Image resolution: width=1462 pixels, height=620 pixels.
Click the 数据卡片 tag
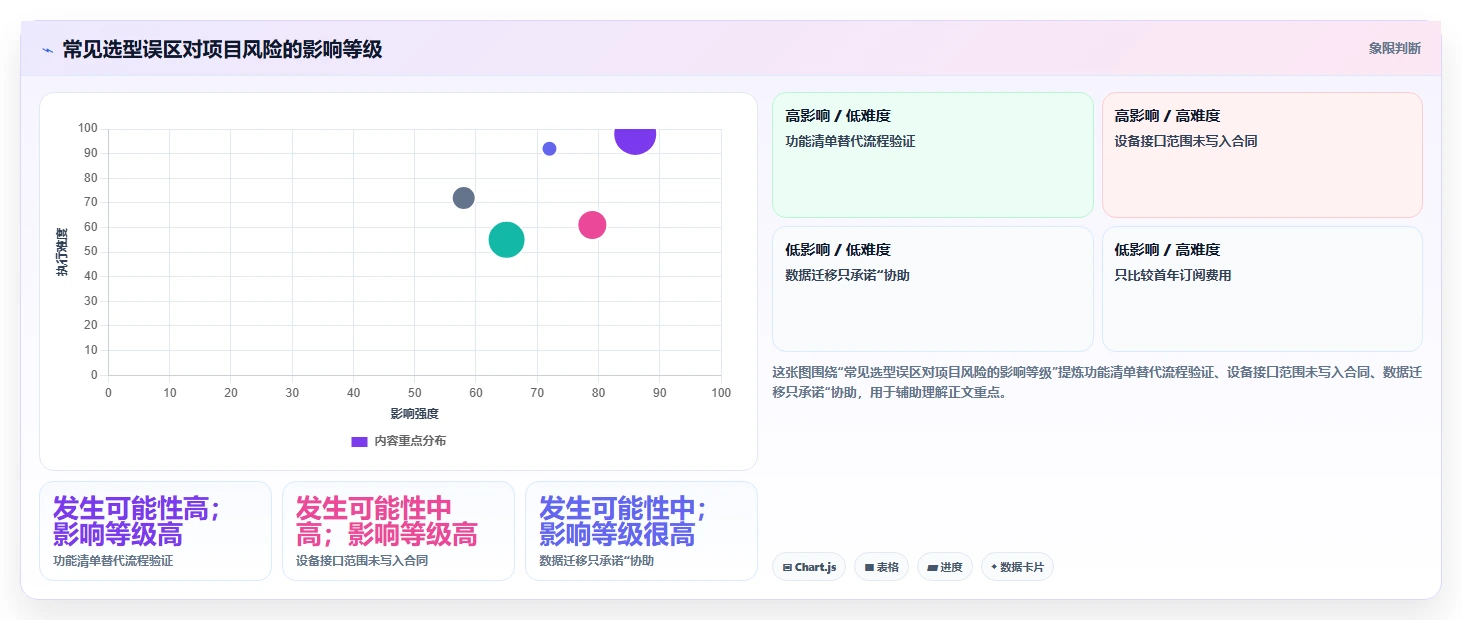(x=1017, y=567)
